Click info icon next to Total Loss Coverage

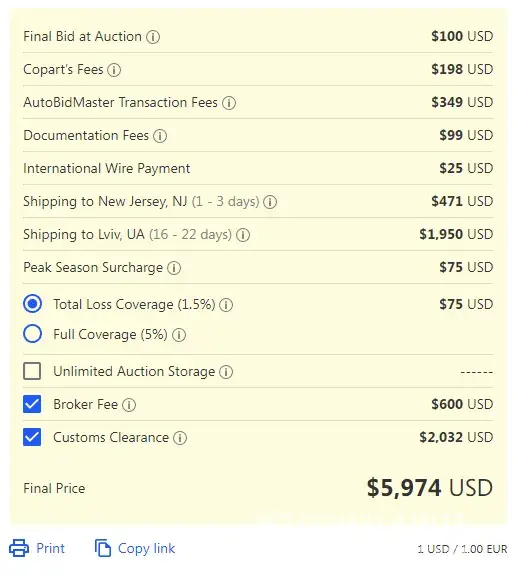[226, 305]
